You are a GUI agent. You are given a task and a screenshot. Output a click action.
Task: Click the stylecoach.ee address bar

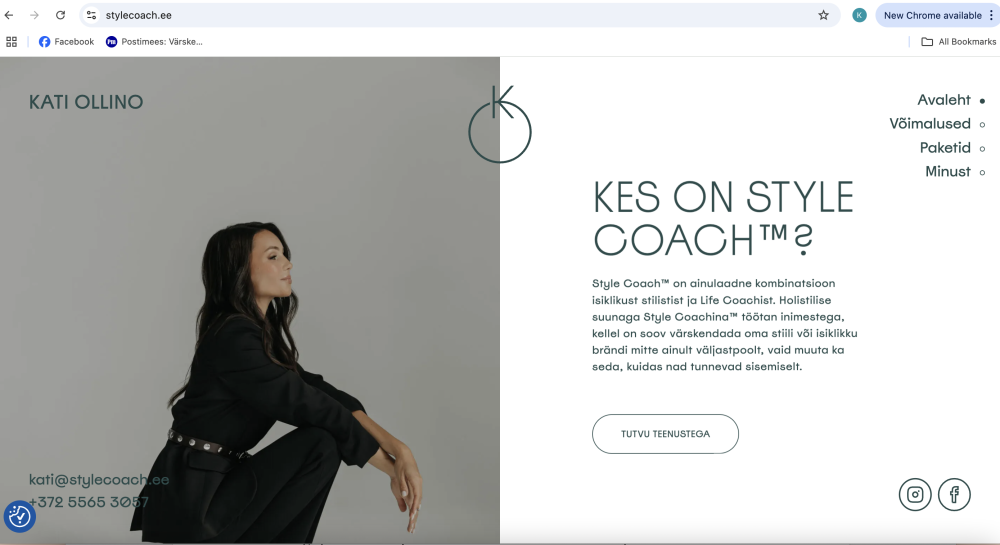[459, 15]
